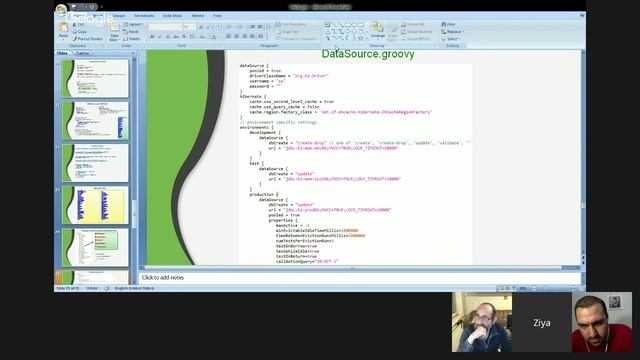Select the Text Box shape in the Shapes gallery
The width and height of the screenshot is (640, 360).
(327, 25)
